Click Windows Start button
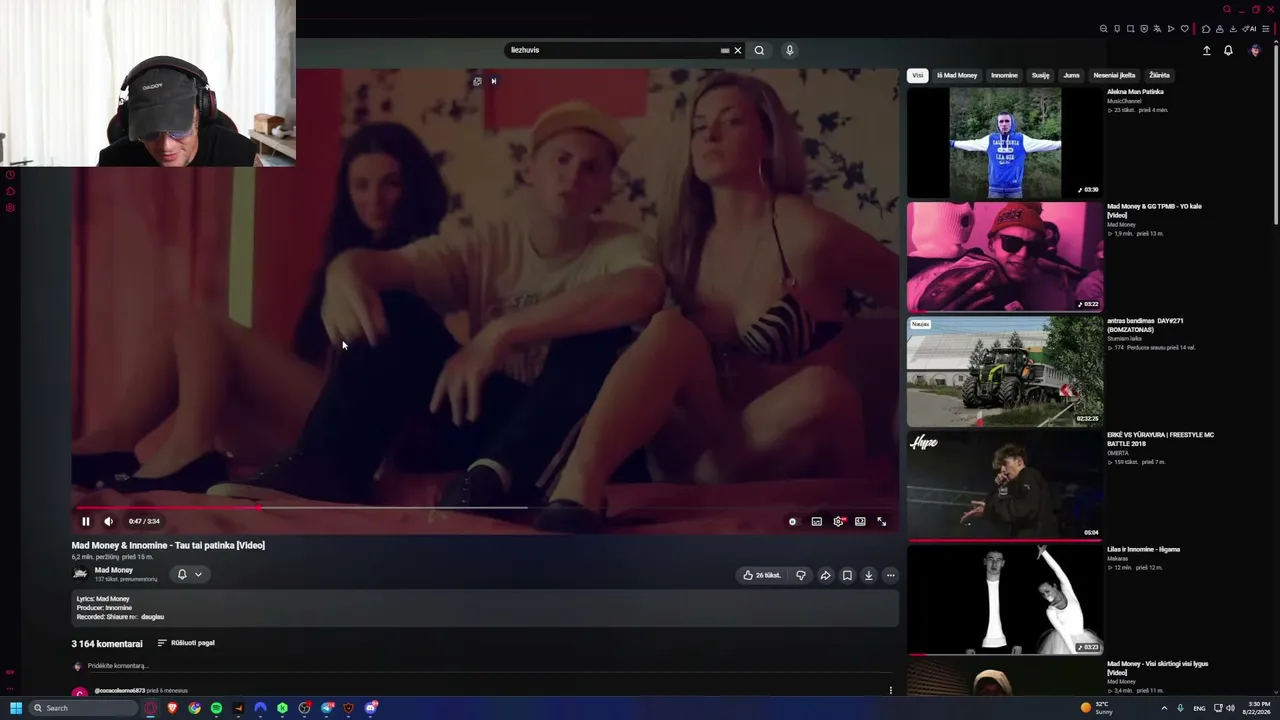This screenshot has height=720, width=1280. click(16, 708)
